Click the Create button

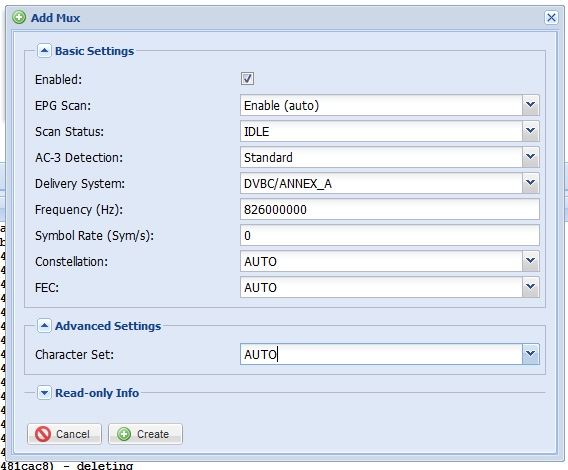[x=145, y=434]
